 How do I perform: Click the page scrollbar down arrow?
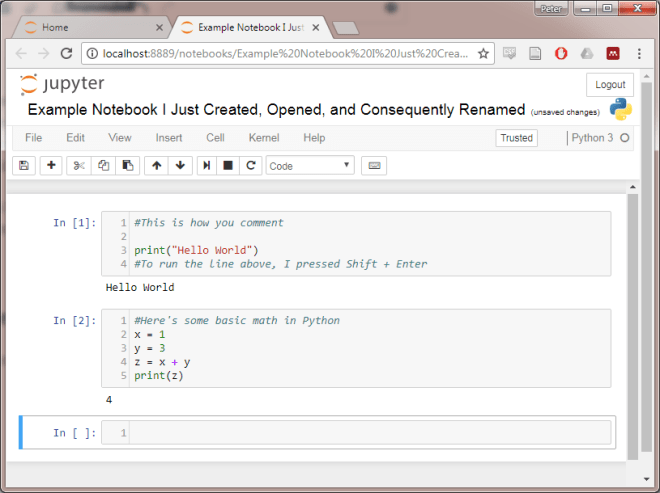(646, 479)
